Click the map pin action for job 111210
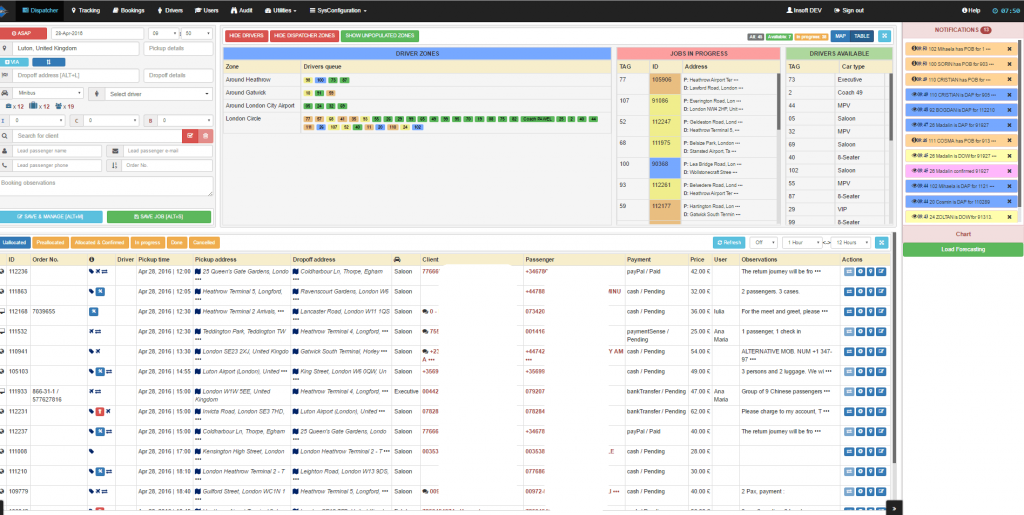Image resolution: width=1024 pixels, height=515 pixels. click(x=871, y=471)
